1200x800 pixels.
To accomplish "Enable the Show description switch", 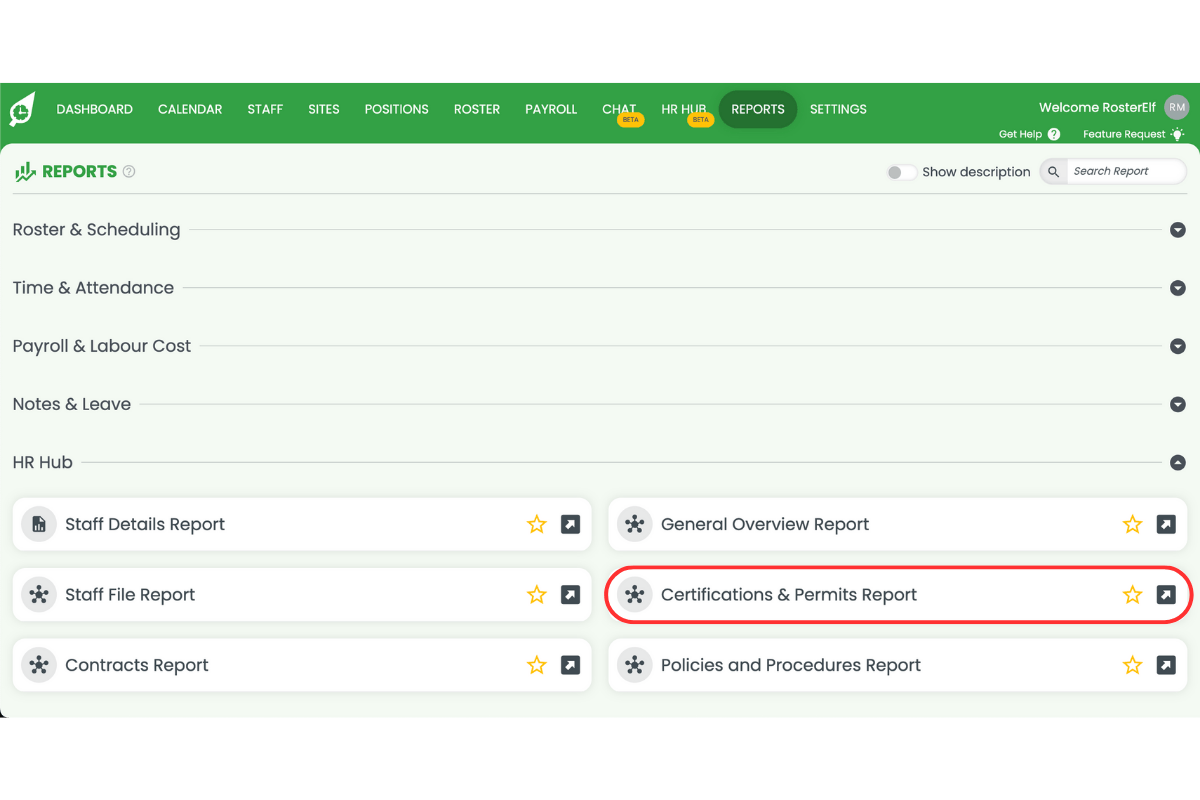I will click(900, 172).
